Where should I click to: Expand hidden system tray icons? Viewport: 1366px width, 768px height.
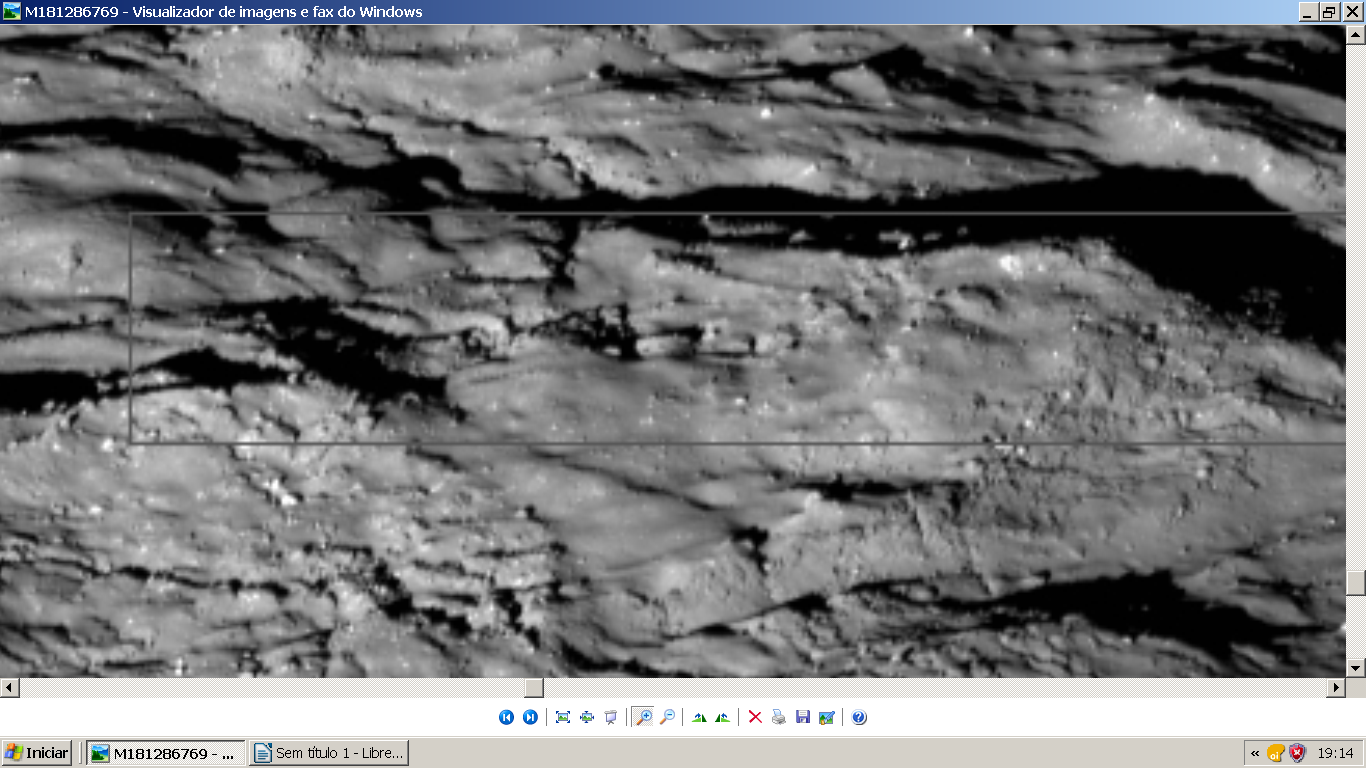click(x=1255, y=753)
